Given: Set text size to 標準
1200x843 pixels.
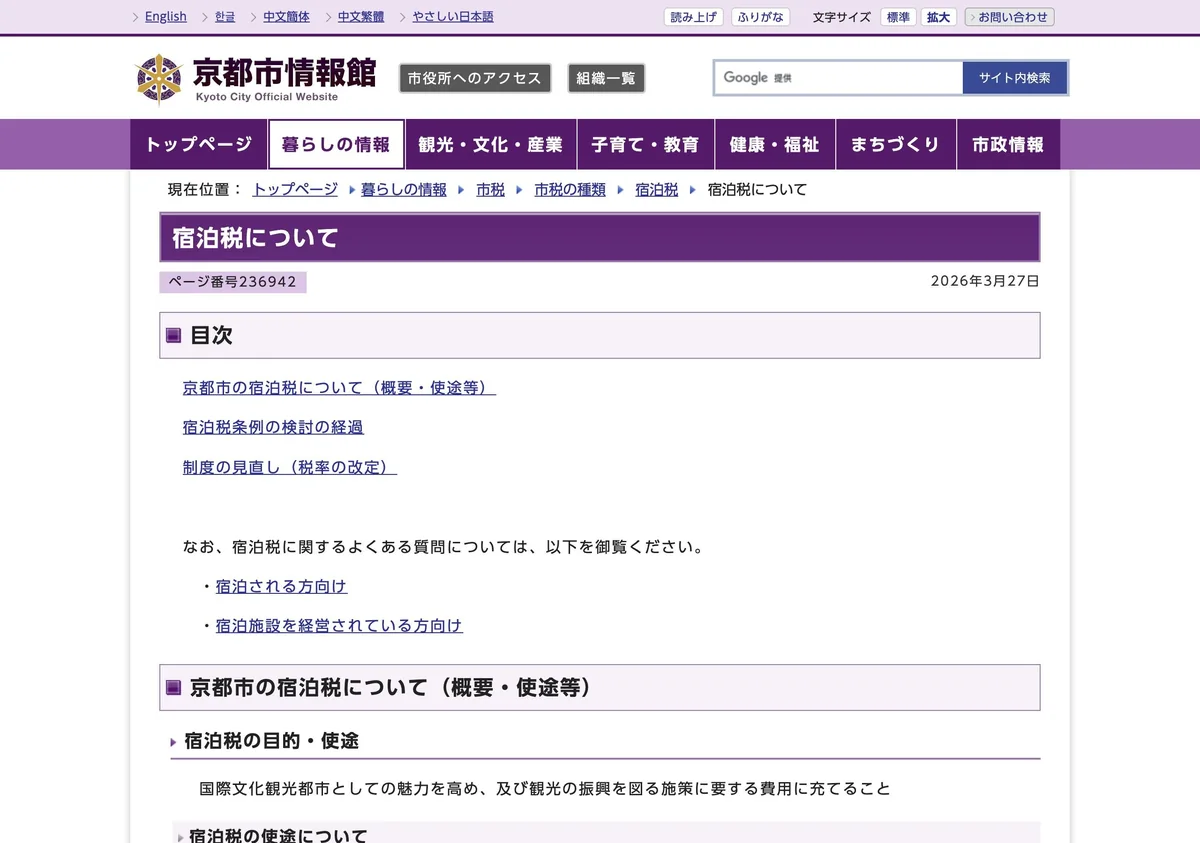Looking at the screenshot, I should coord(897,17).
